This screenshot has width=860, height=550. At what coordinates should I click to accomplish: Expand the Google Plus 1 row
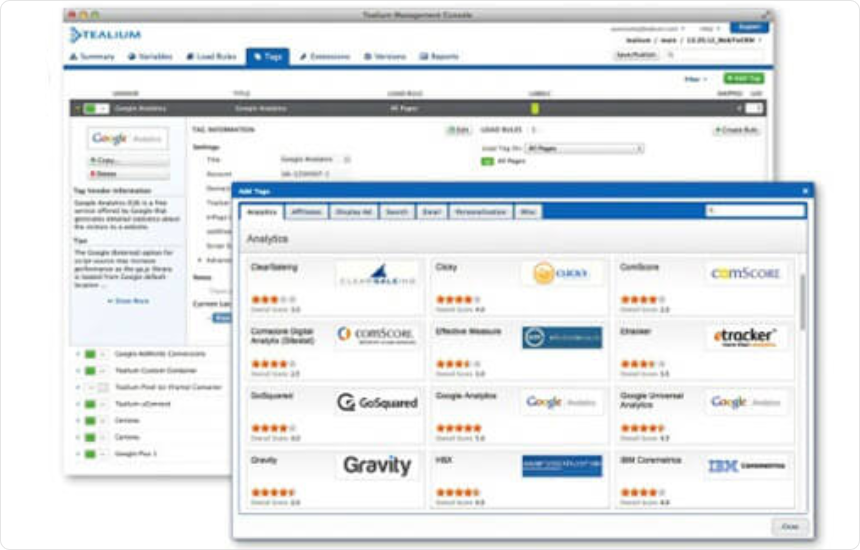77,454
